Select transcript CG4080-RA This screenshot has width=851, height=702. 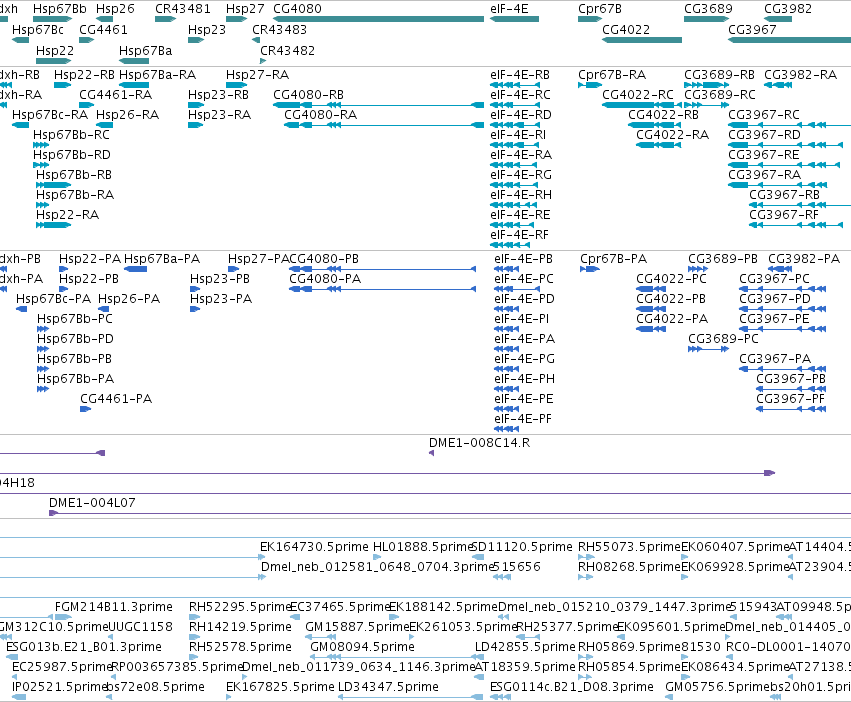[x=321, y=115]
